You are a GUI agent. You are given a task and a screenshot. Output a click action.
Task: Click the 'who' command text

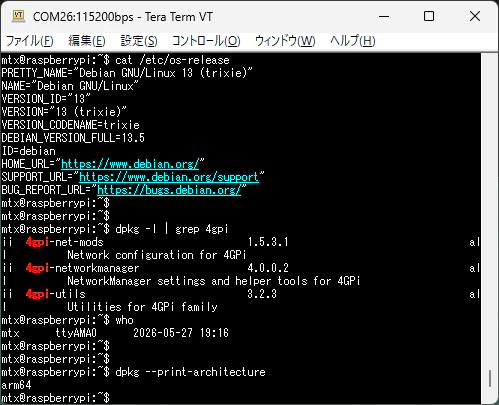pyautogui.click(x=124, y=320)
